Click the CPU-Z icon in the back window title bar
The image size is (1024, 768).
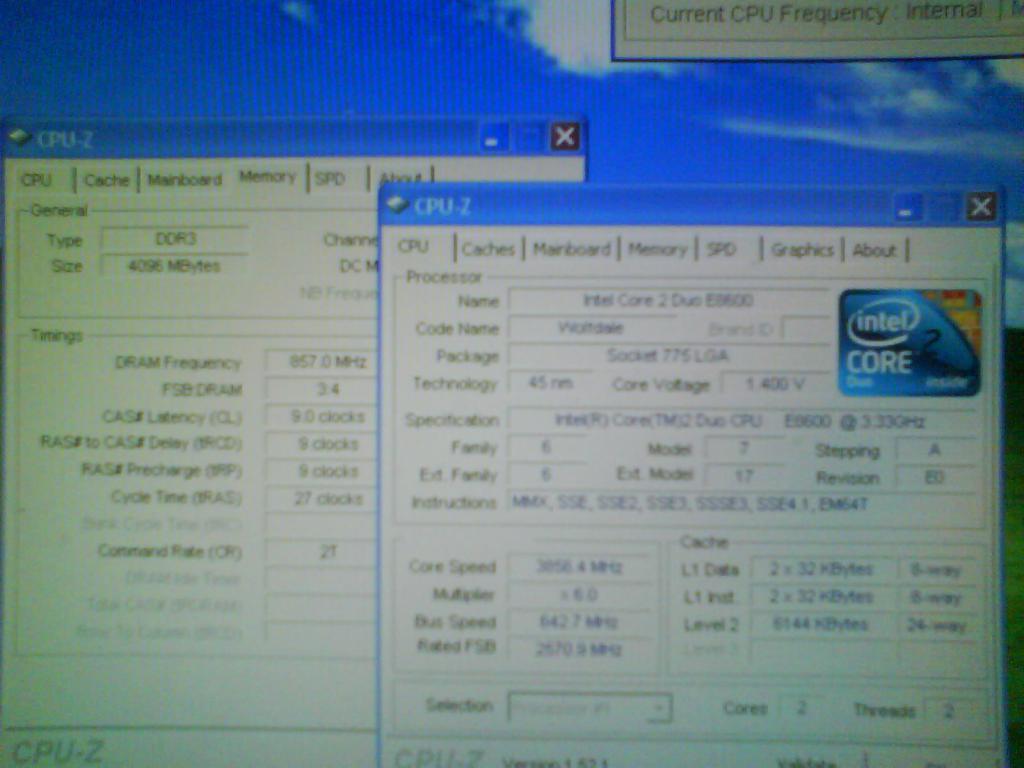pyautogui.click(x=20, y=138)
